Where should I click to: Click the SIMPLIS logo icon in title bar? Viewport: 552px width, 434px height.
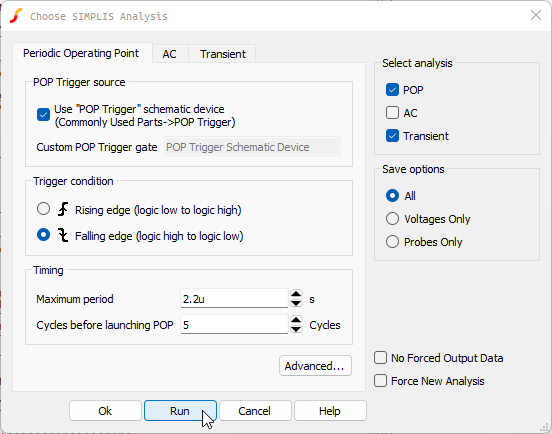(16, 16)
